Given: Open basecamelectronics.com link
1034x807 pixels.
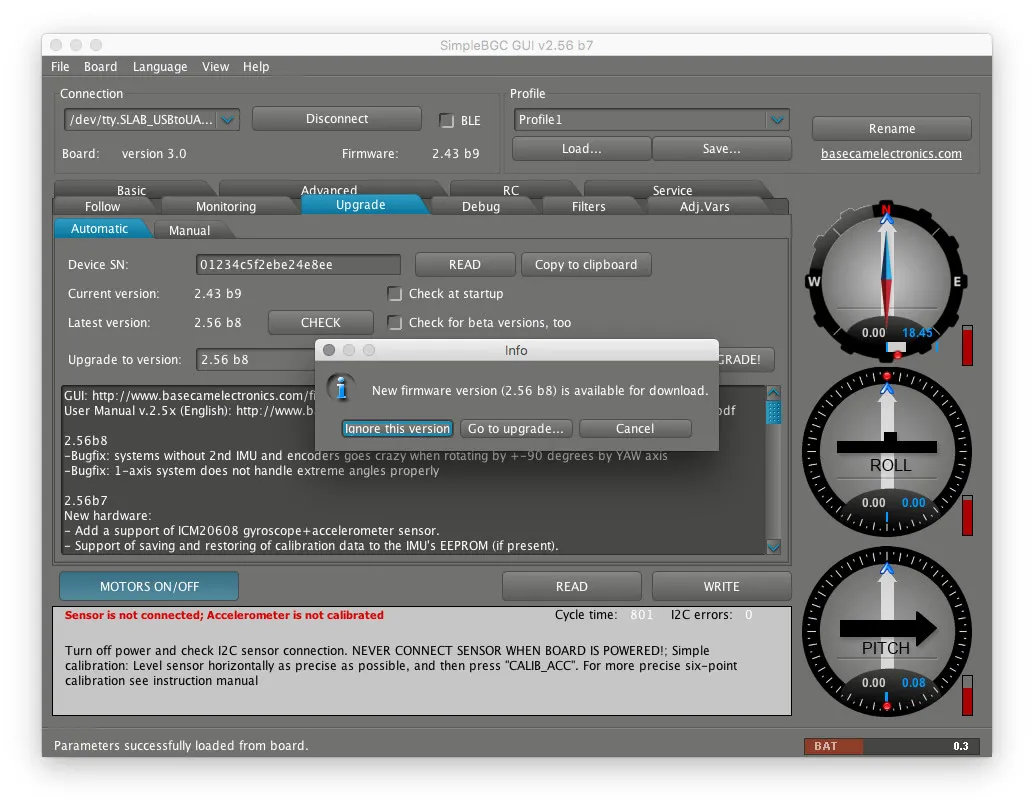Looking at the screenshot, I should pyautogui.click(x=891, y=154).
